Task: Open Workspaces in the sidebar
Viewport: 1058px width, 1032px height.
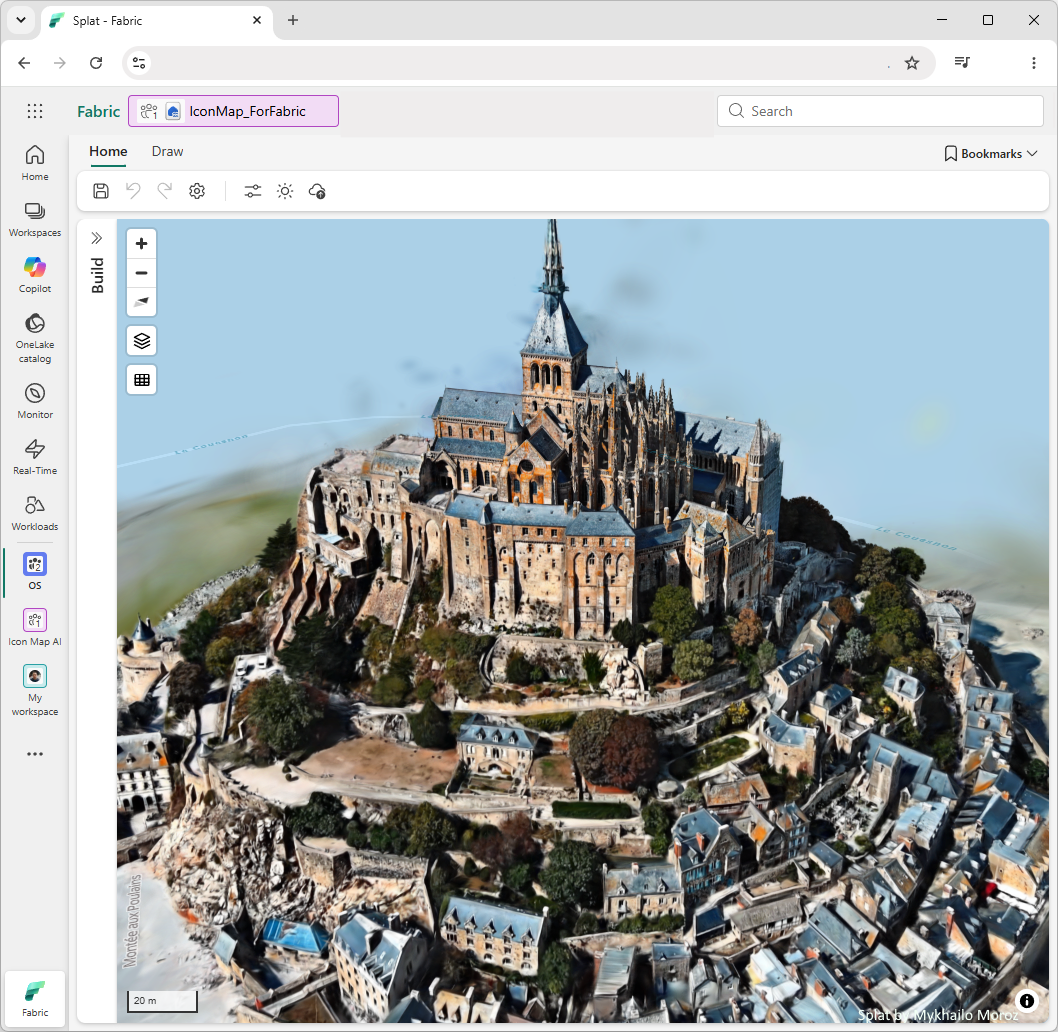Action: click(35, 219)
